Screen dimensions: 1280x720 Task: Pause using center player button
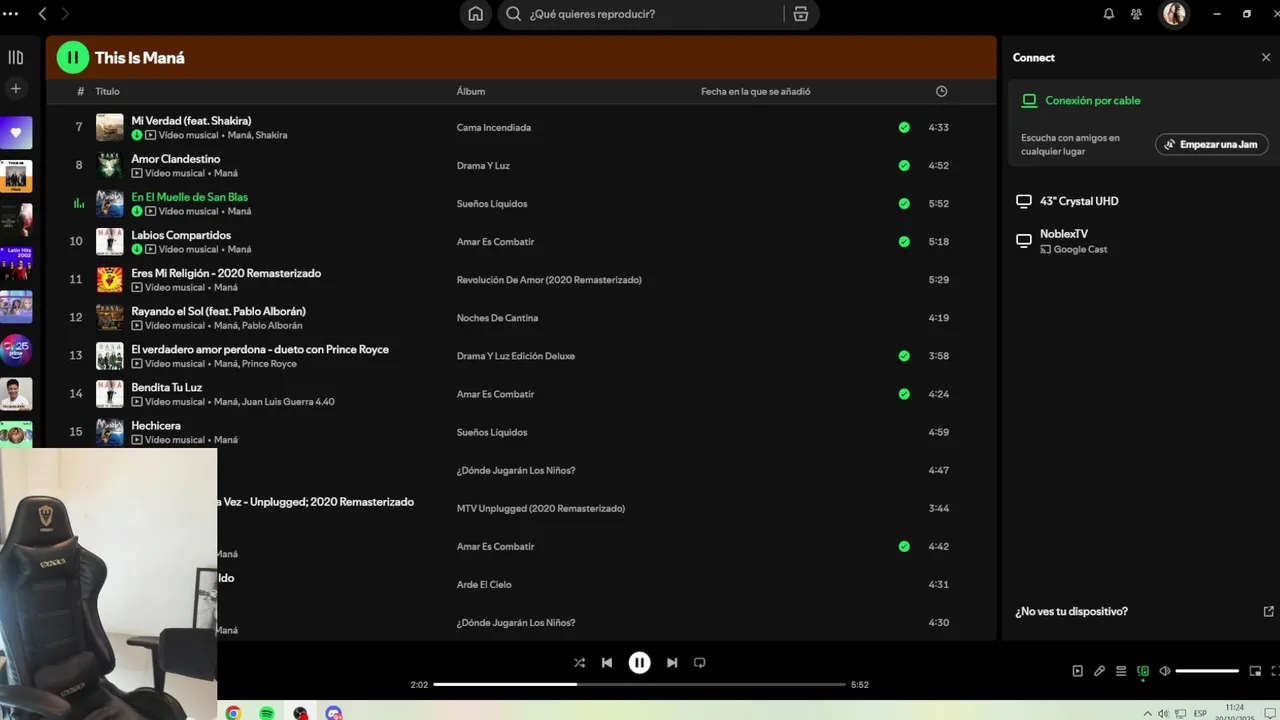click(x=639, y=663)
